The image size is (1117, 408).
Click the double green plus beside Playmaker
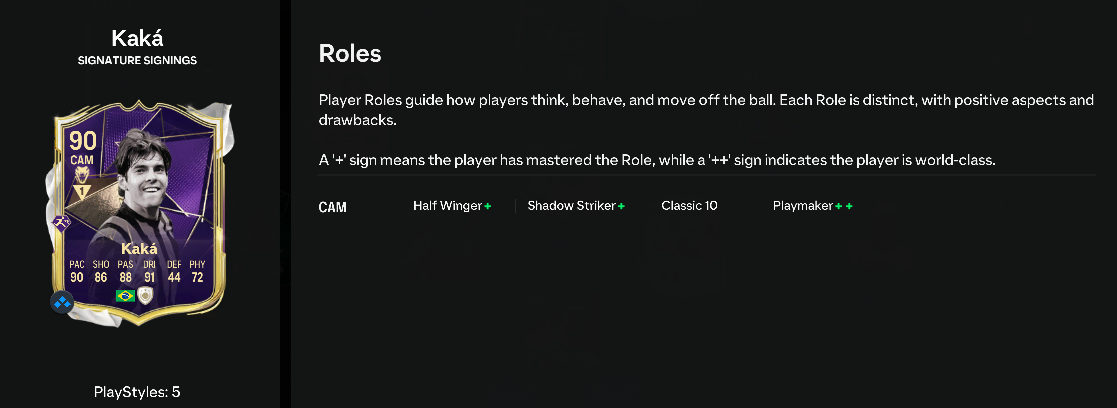tap(844, 206)
